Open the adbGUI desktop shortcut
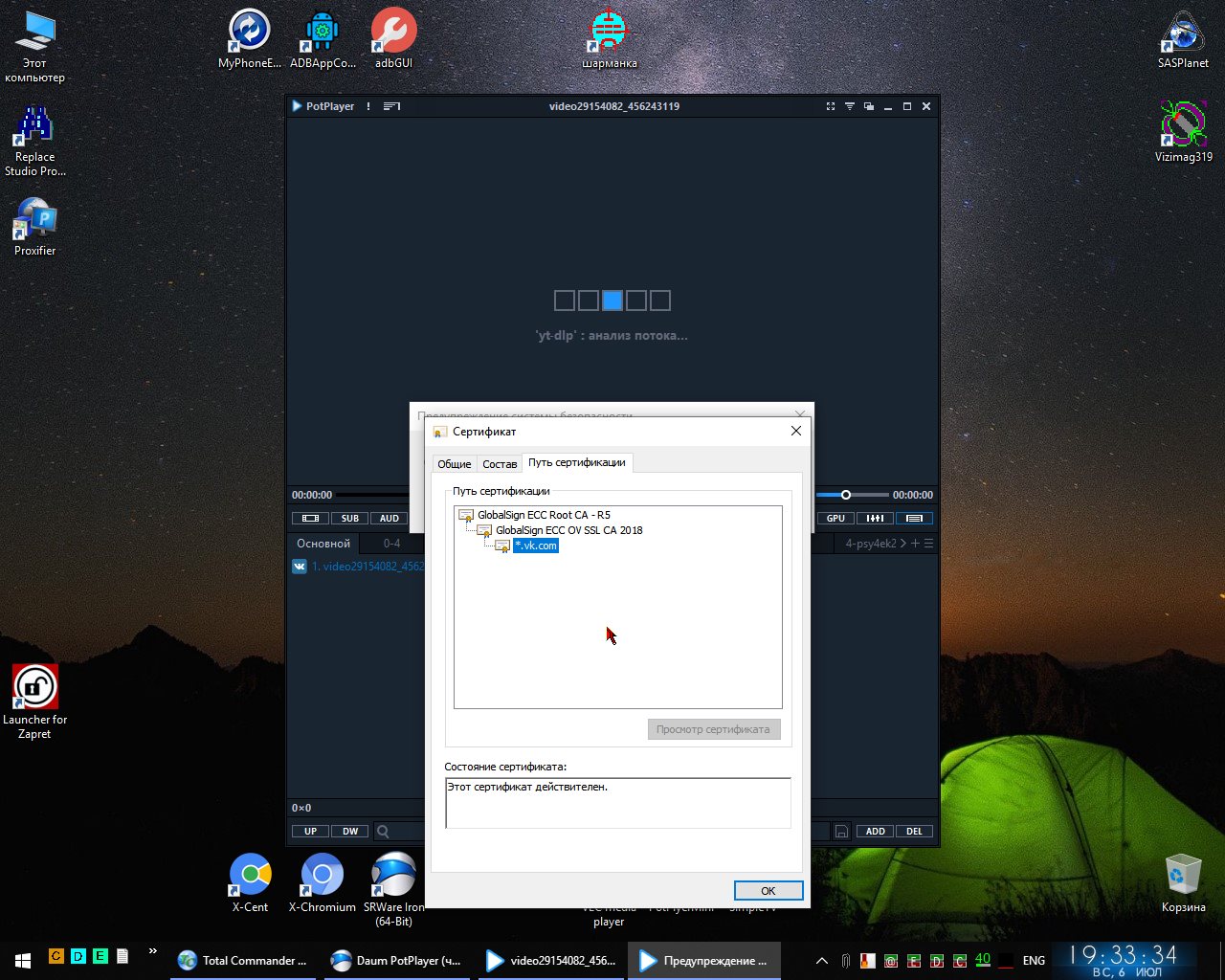This screenshot has height=980, width=1225. [393, 40]
